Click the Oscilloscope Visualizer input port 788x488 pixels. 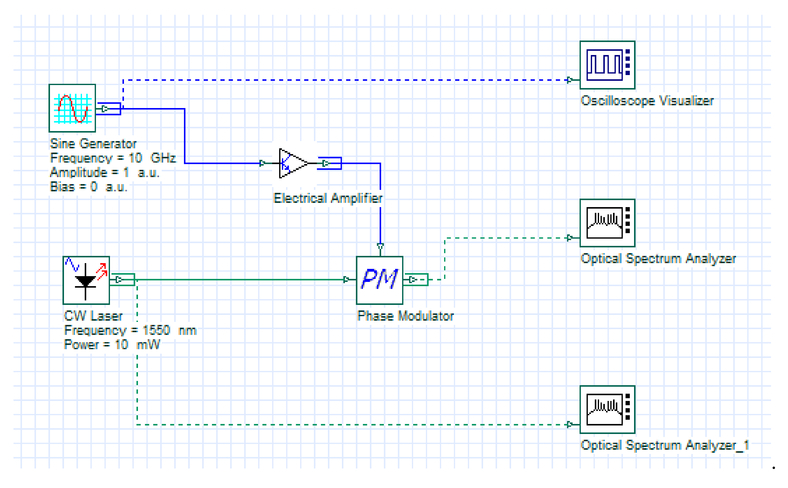coord(569,79)
